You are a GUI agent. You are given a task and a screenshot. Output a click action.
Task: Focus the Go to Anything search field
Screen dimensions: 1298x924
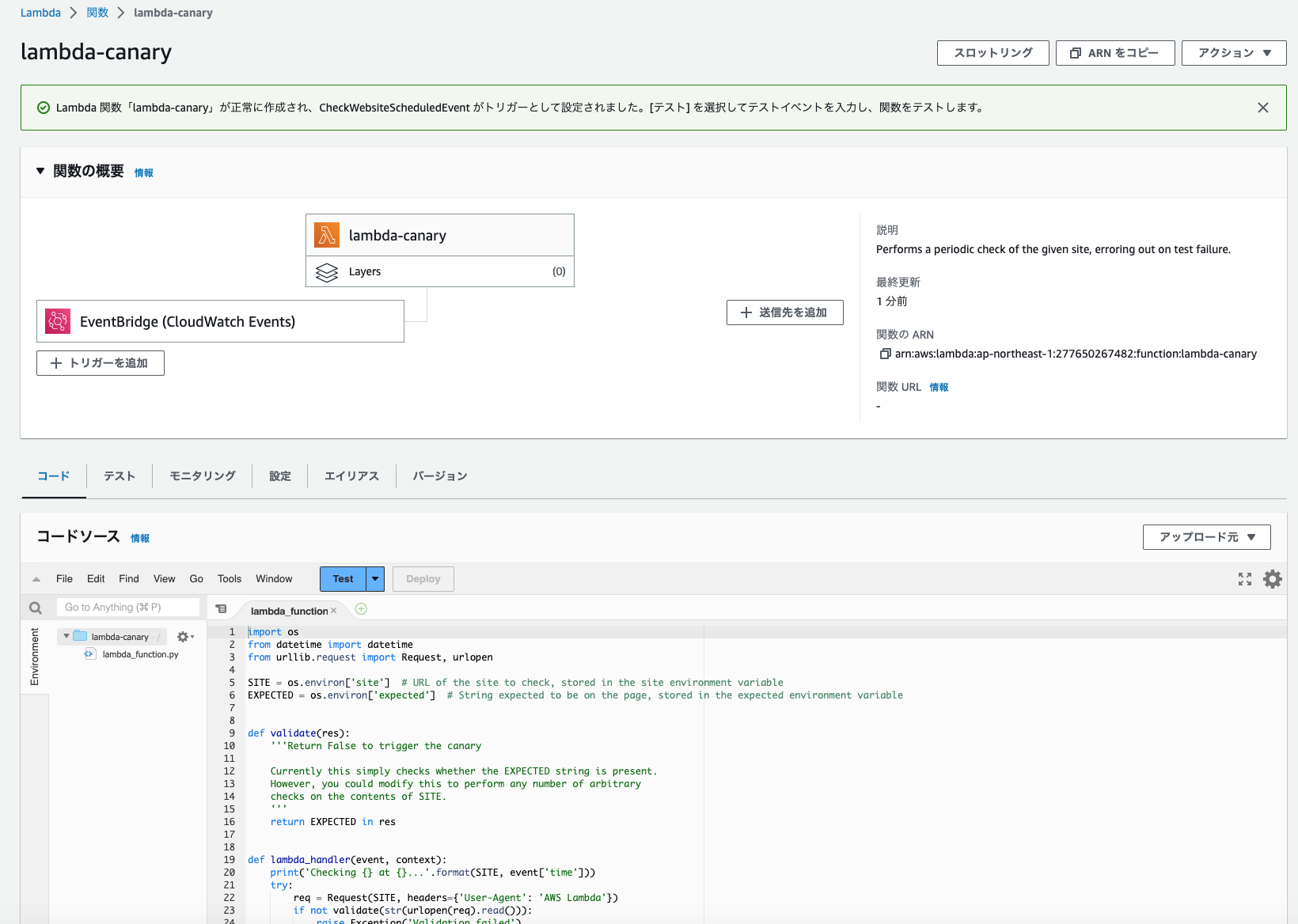pyautogui.click(x=128, y=608)
